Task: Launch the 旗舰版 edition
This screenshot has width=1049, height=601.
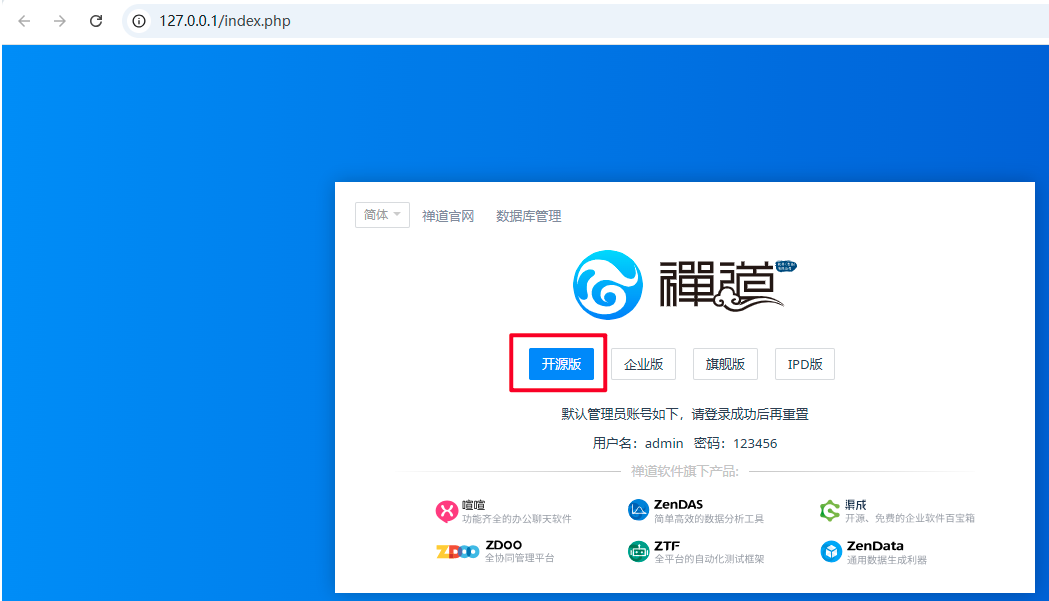Action: pos(725,364)
